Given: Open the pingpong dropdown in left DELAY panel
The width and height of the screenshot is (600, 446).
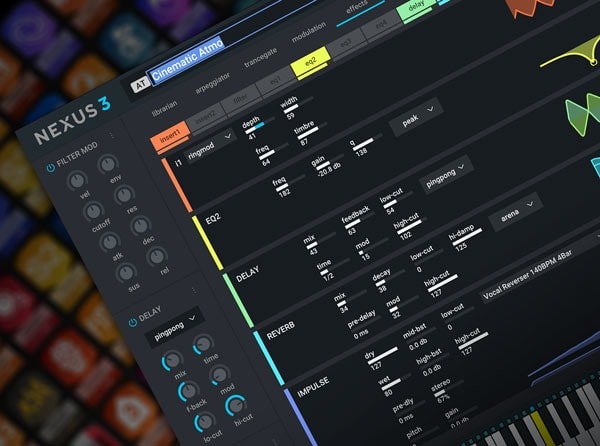Looking at the screenshot, I should pos(174,328).
